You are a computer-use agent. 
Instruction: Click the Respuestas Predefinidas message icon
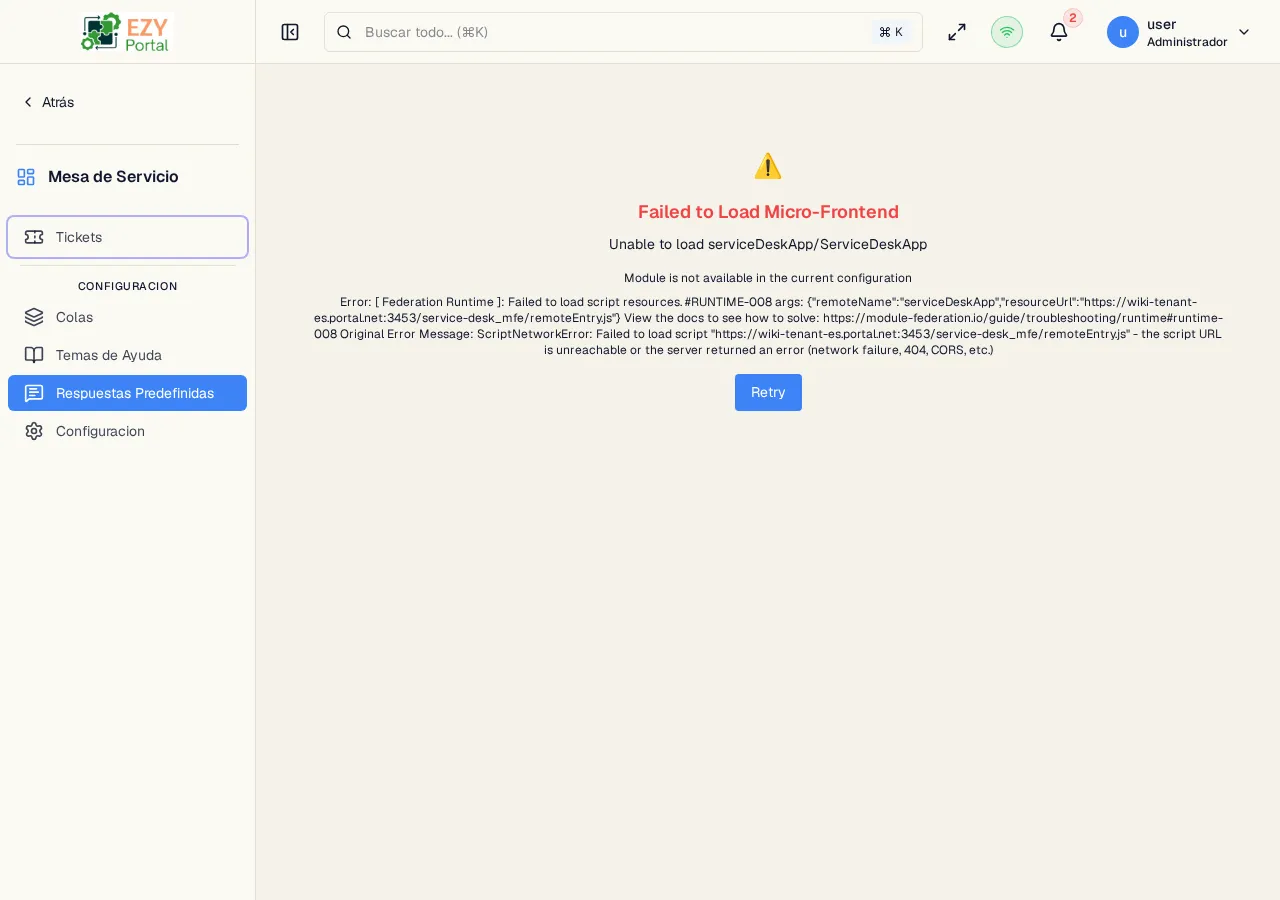point(34,393)
